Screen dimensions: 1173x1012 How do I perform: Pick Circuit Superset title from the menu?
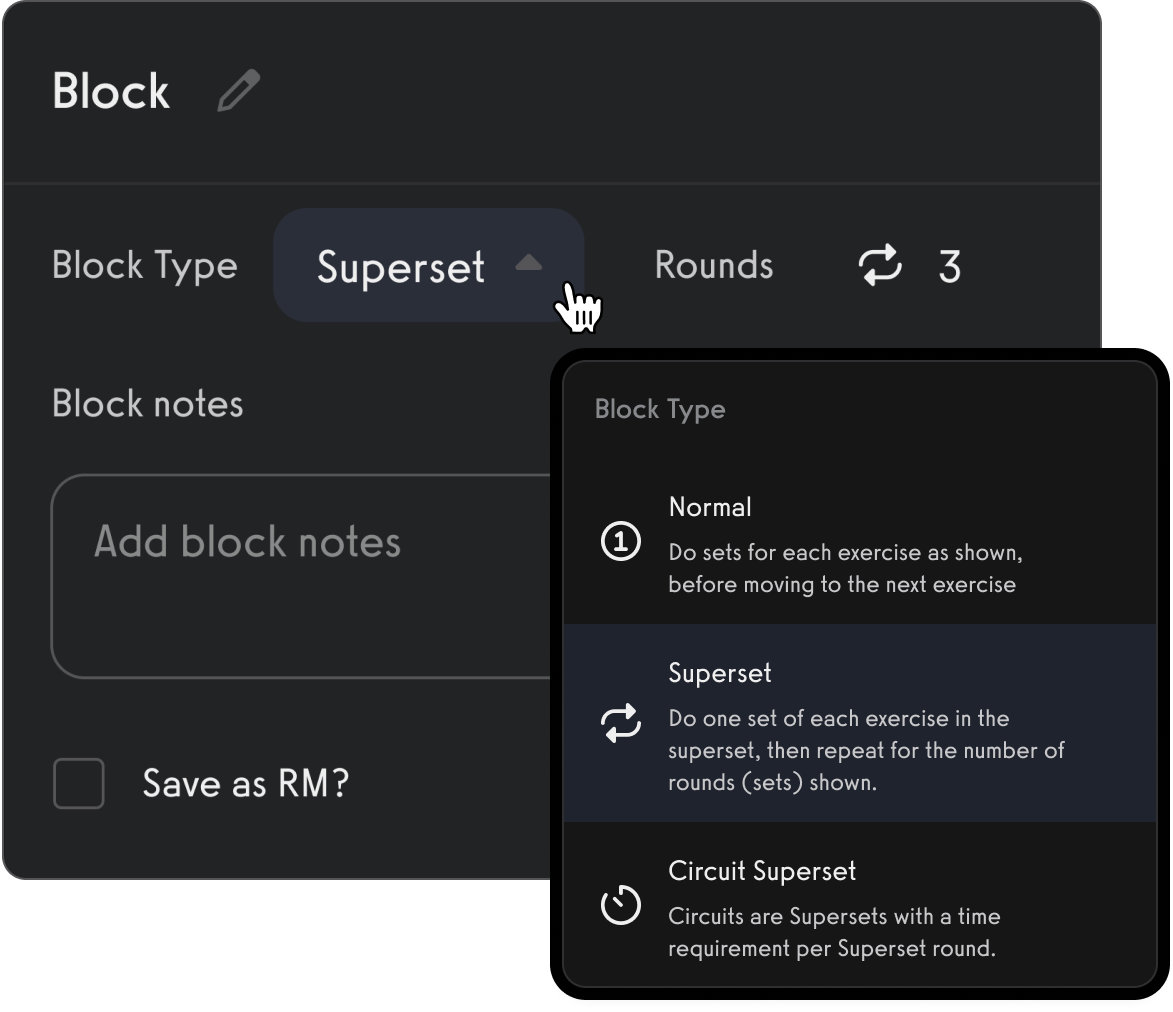(762, 871)
